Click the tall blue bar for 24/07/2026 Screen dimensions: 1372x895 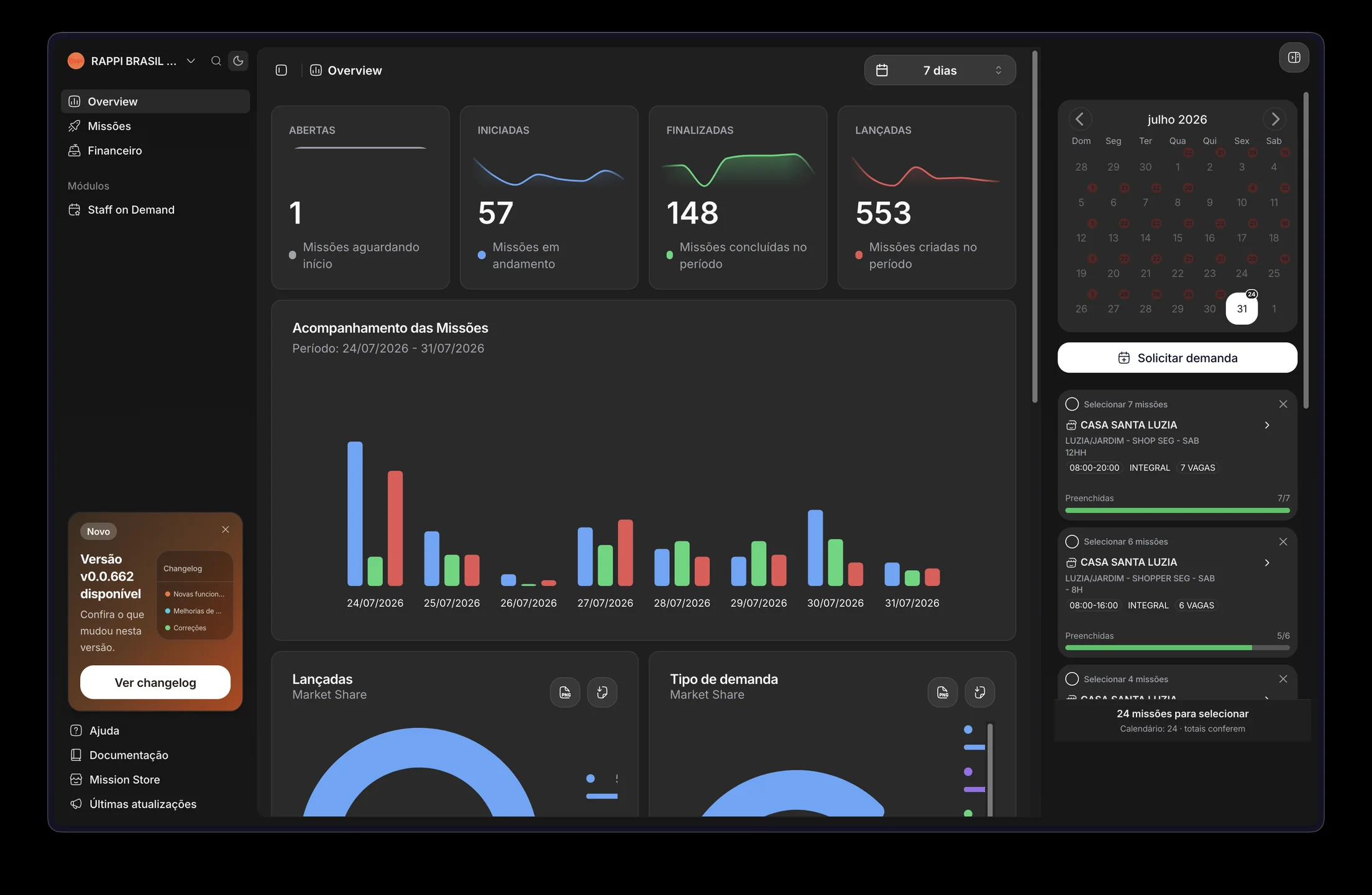(355, 514)
